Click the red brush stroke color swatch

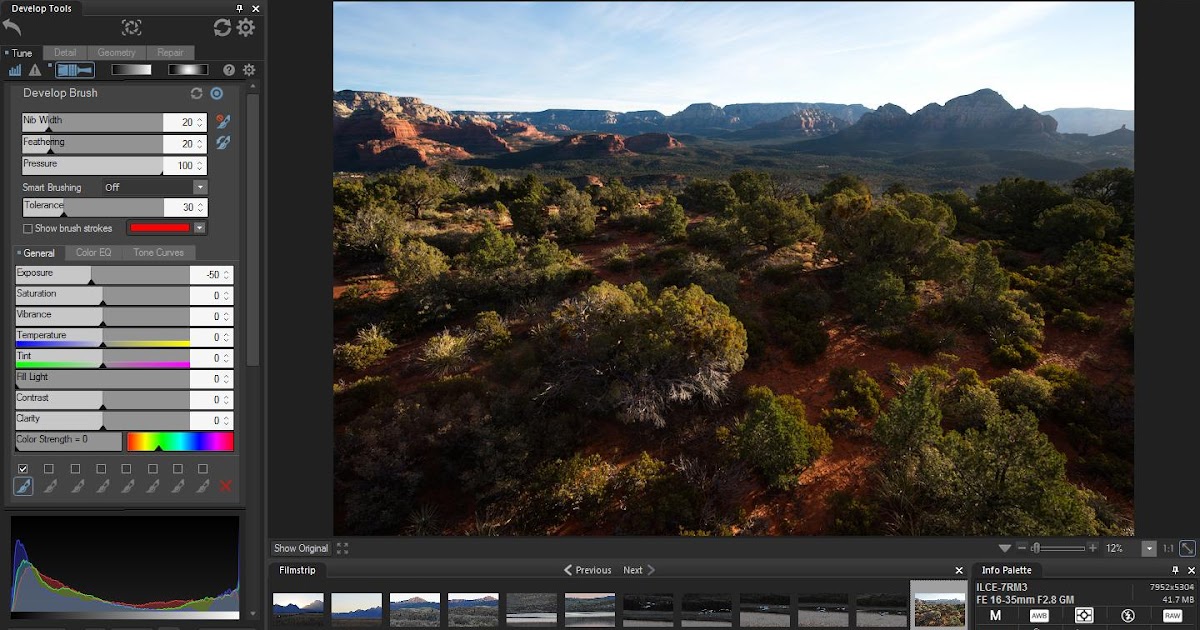click(160, 228)
